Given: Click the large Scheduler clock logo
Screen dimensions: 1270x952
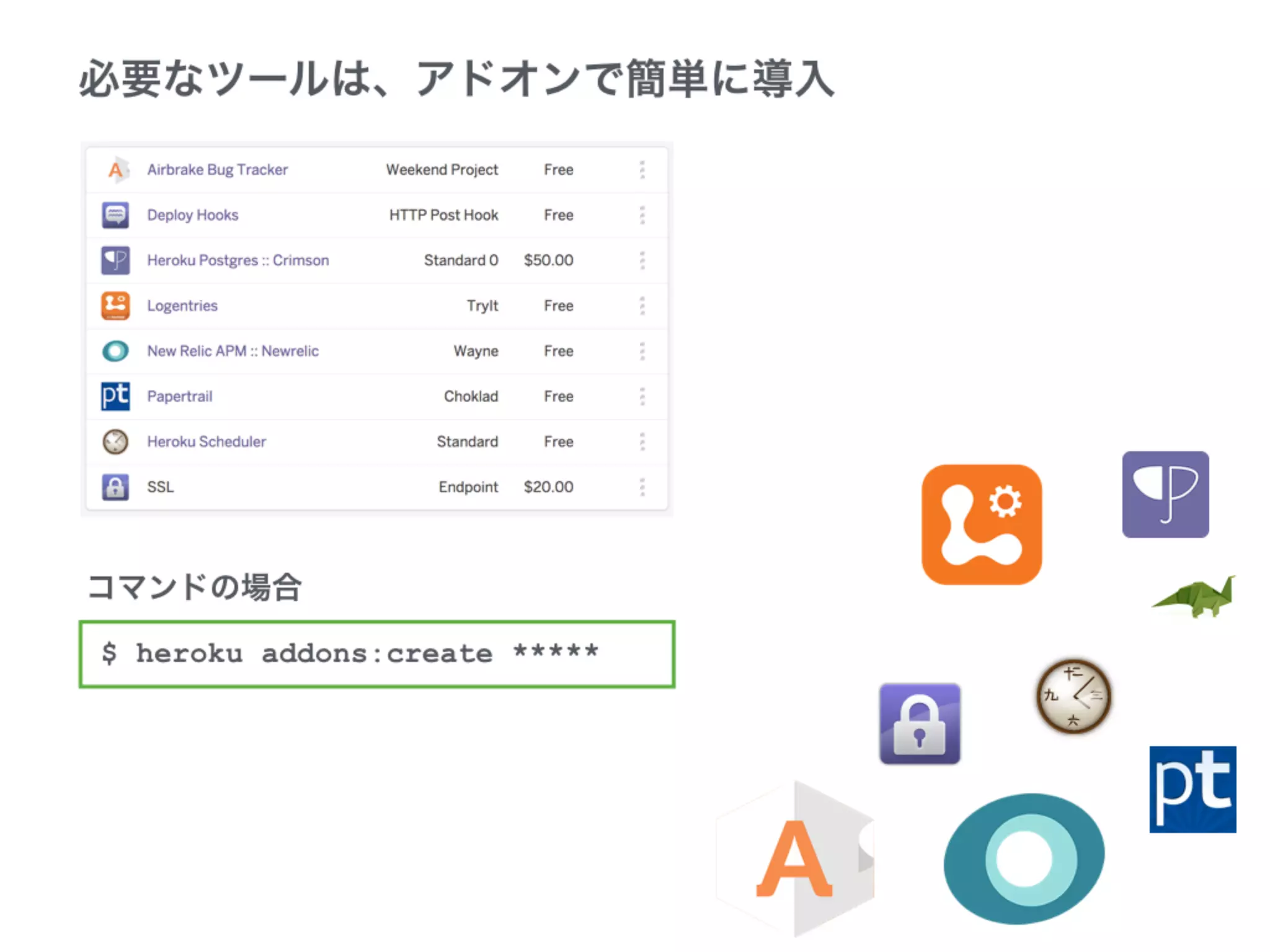Looking at the screenshot, I should coord(1074,696).
